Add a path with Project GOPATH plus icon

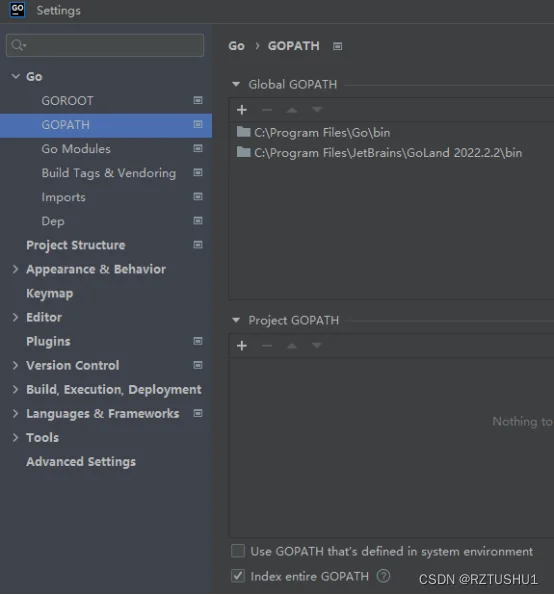[242, 346]
